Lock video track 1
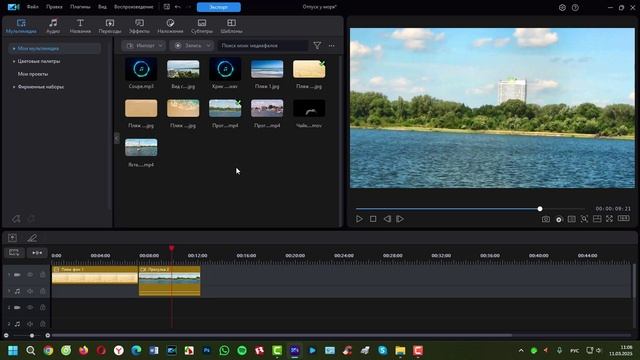Viewport: 640px width, 360px height. pyautogui.click(x=42, y=275)
